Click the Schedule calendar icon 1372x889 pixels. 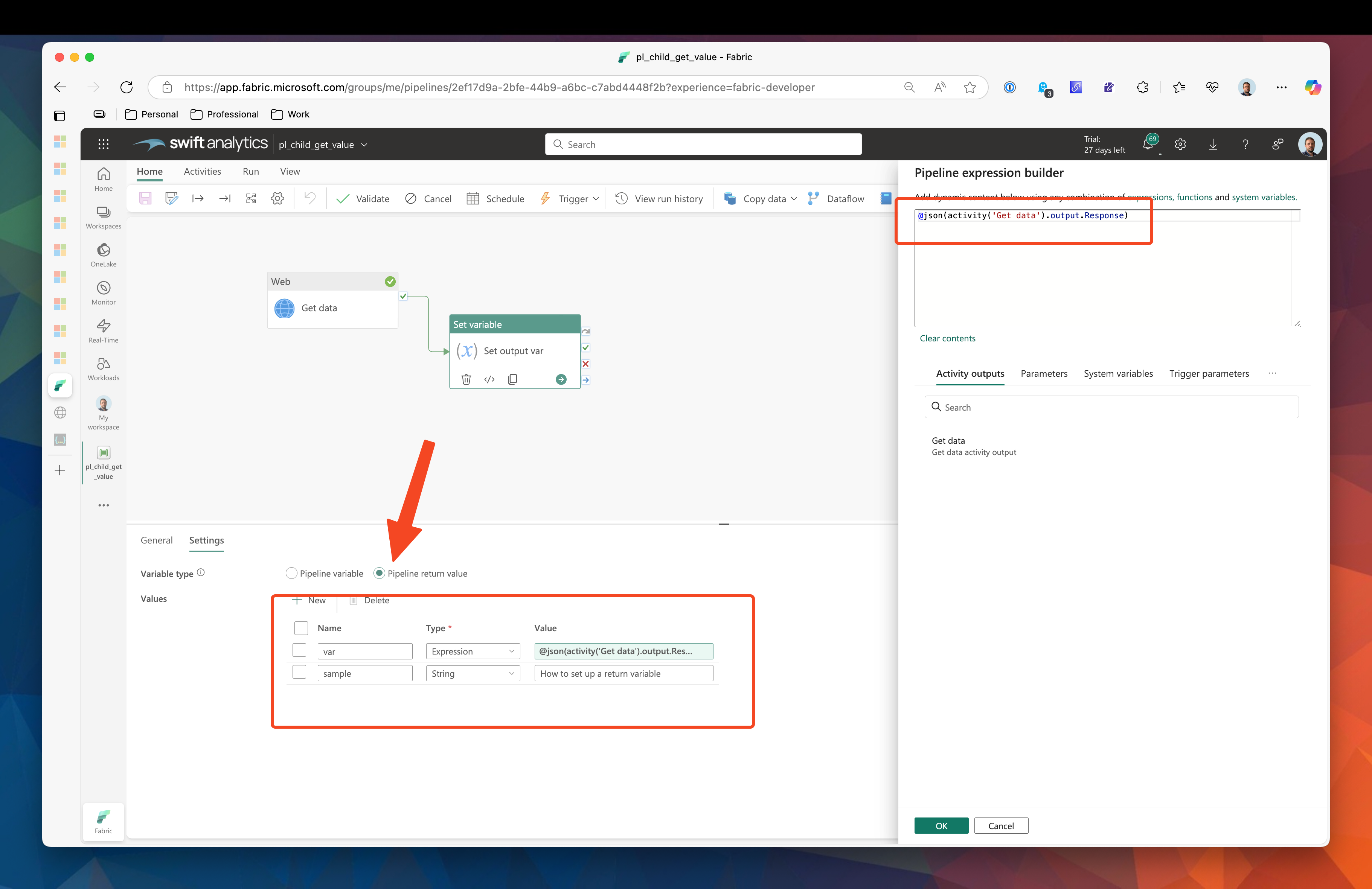point(473,199)
